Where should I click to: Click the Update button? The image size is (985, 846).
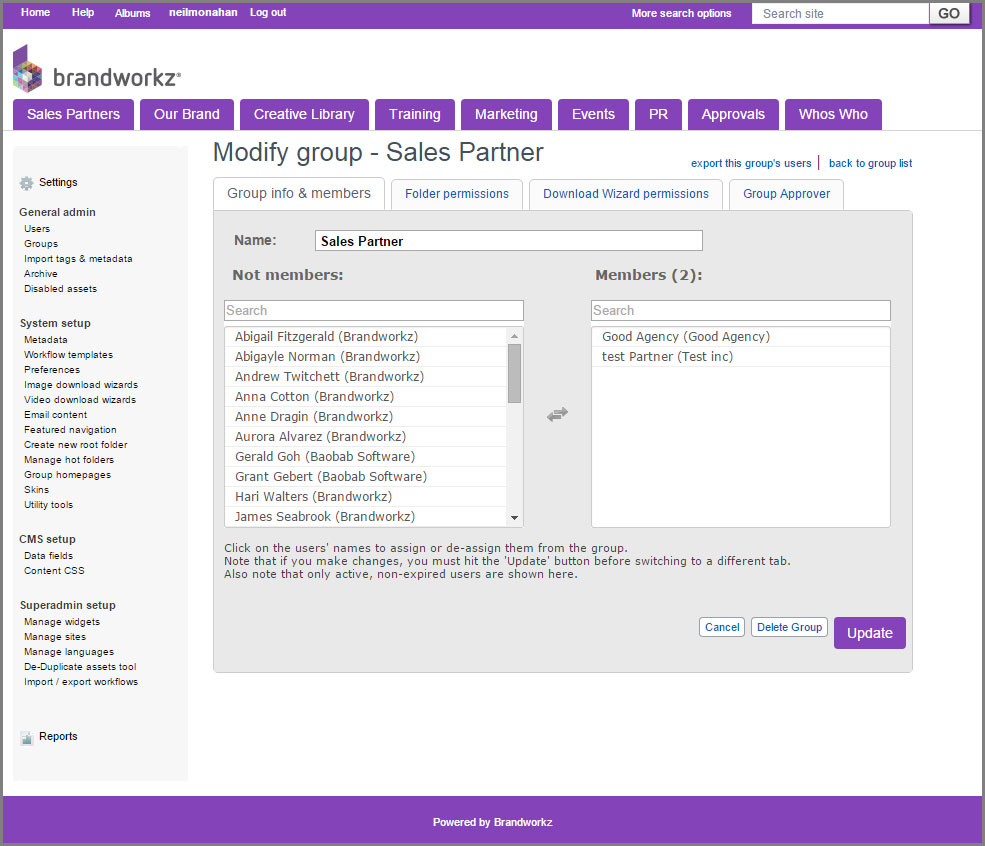pos(869,633)
